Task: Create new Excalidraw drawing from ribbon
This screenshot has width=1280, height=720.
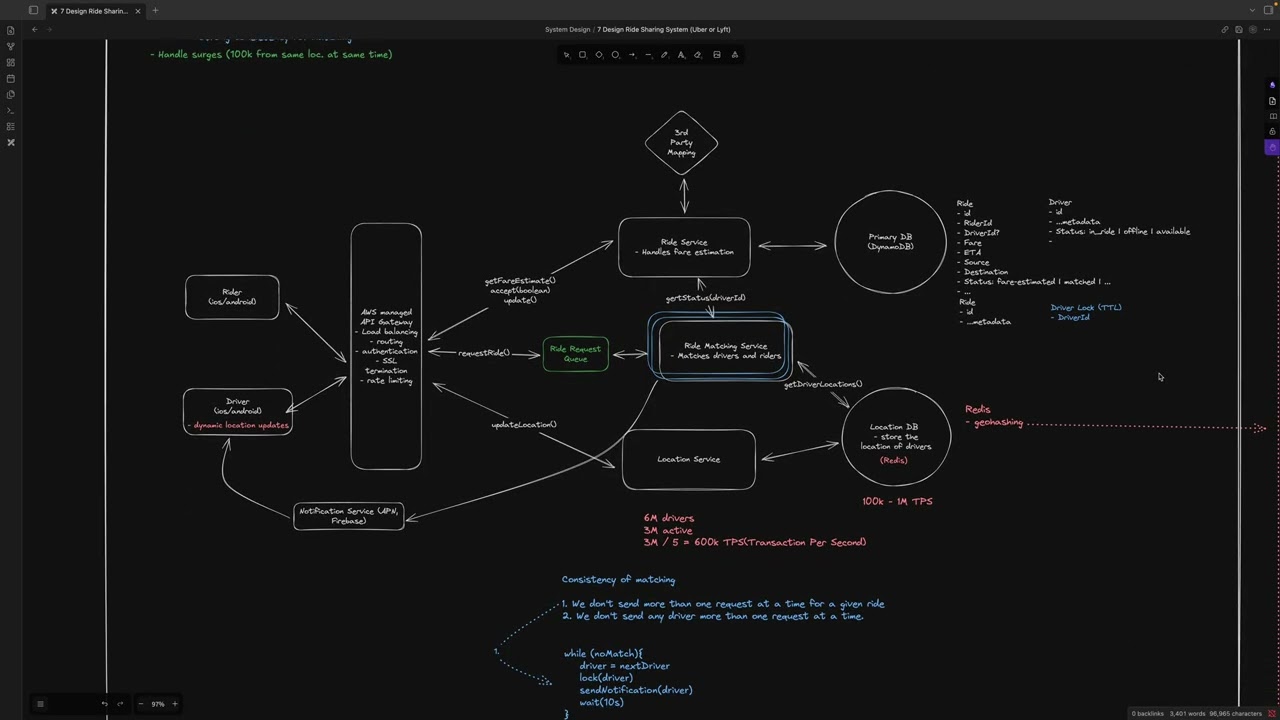Action: coord(11,142)
